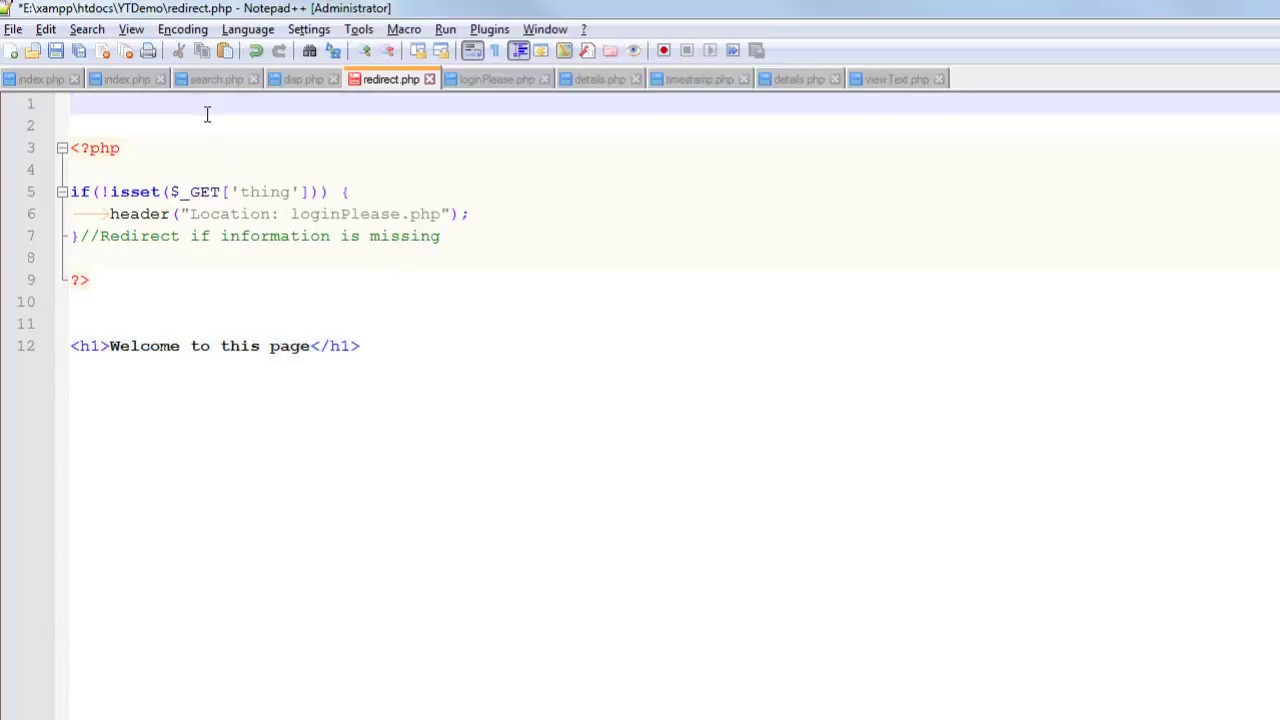The height and width of the screenshot is (720, 1280).
Task: Open the Language menu
Action: point(248,29)
